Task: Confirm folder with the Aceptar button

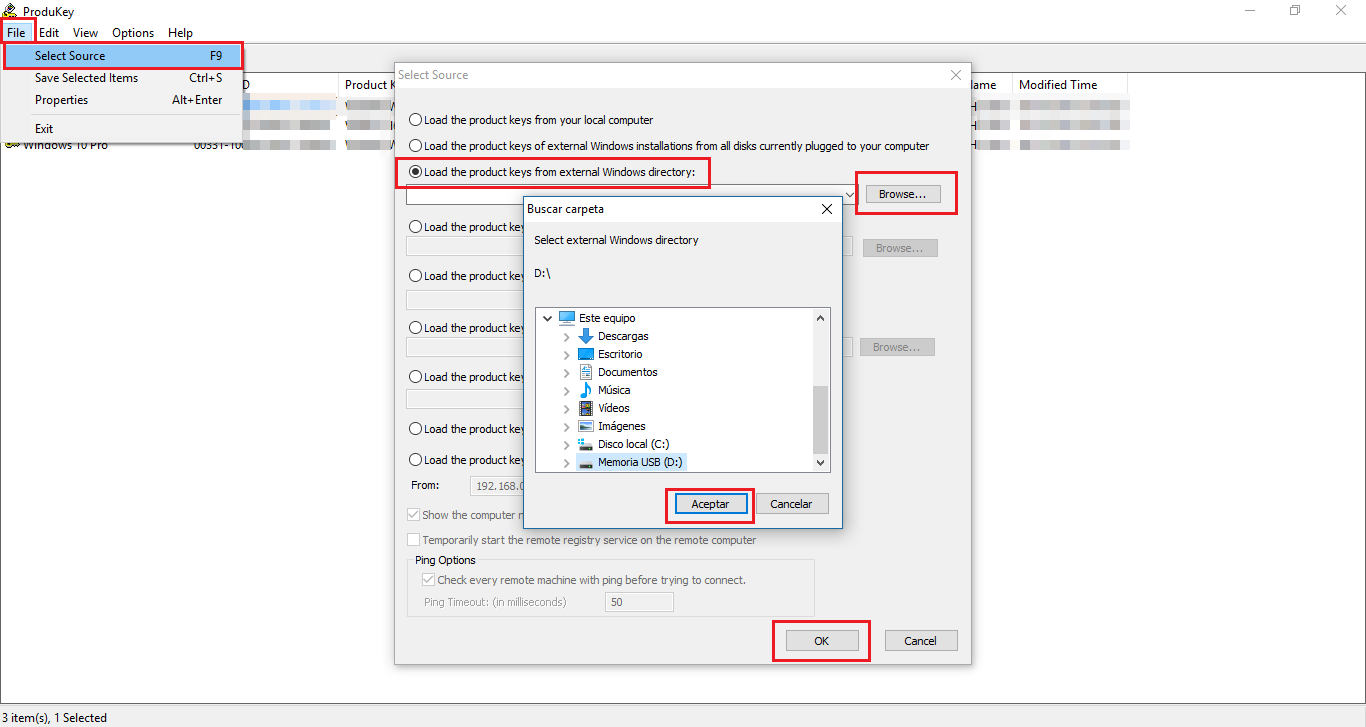Action: (710, 504)
